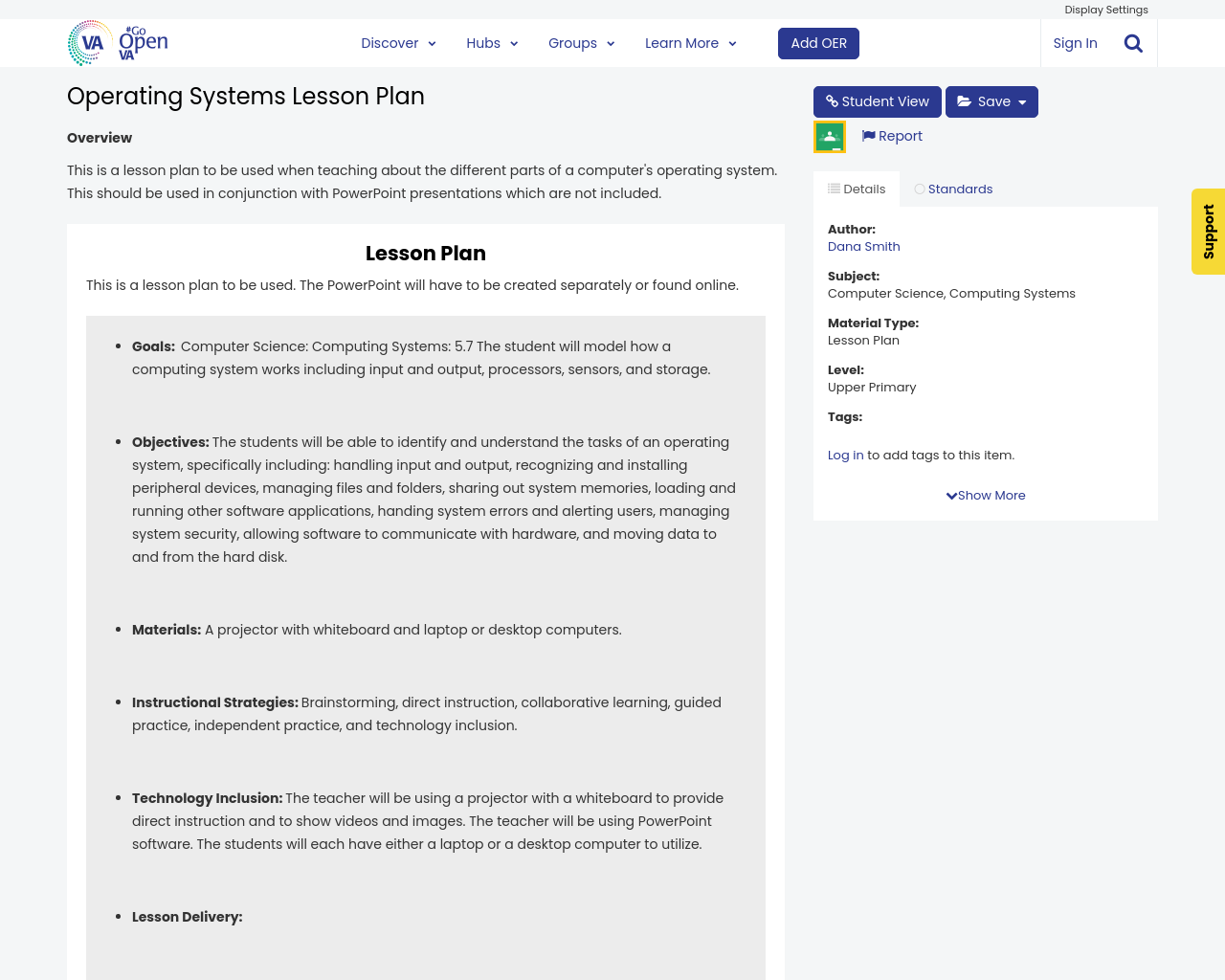Viewport: 1225px width, 980px height.
Task: Click the Add OER button
Action: [x=818, y=42]
